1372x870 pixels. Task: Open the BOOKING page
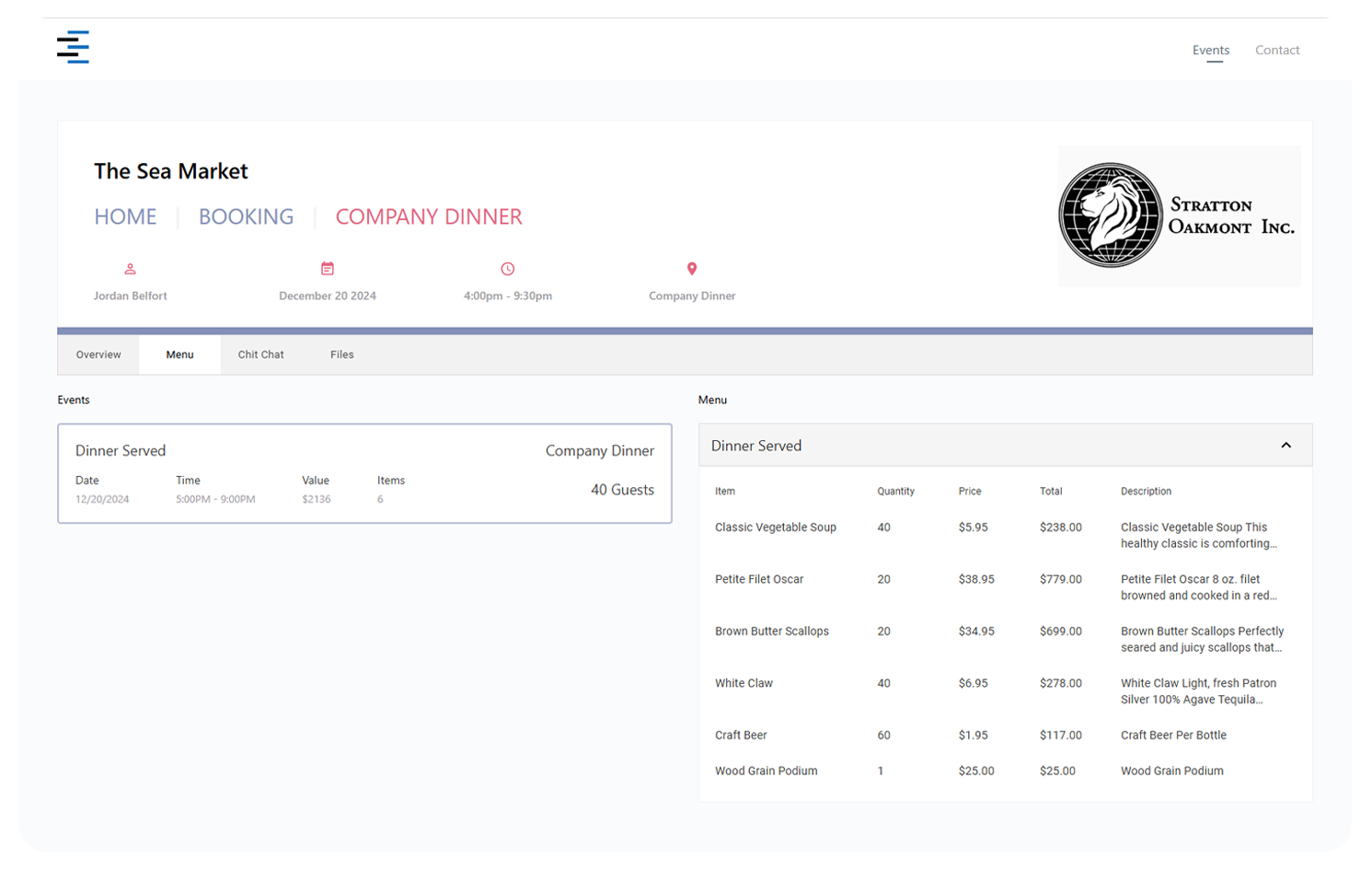point(246,216)
